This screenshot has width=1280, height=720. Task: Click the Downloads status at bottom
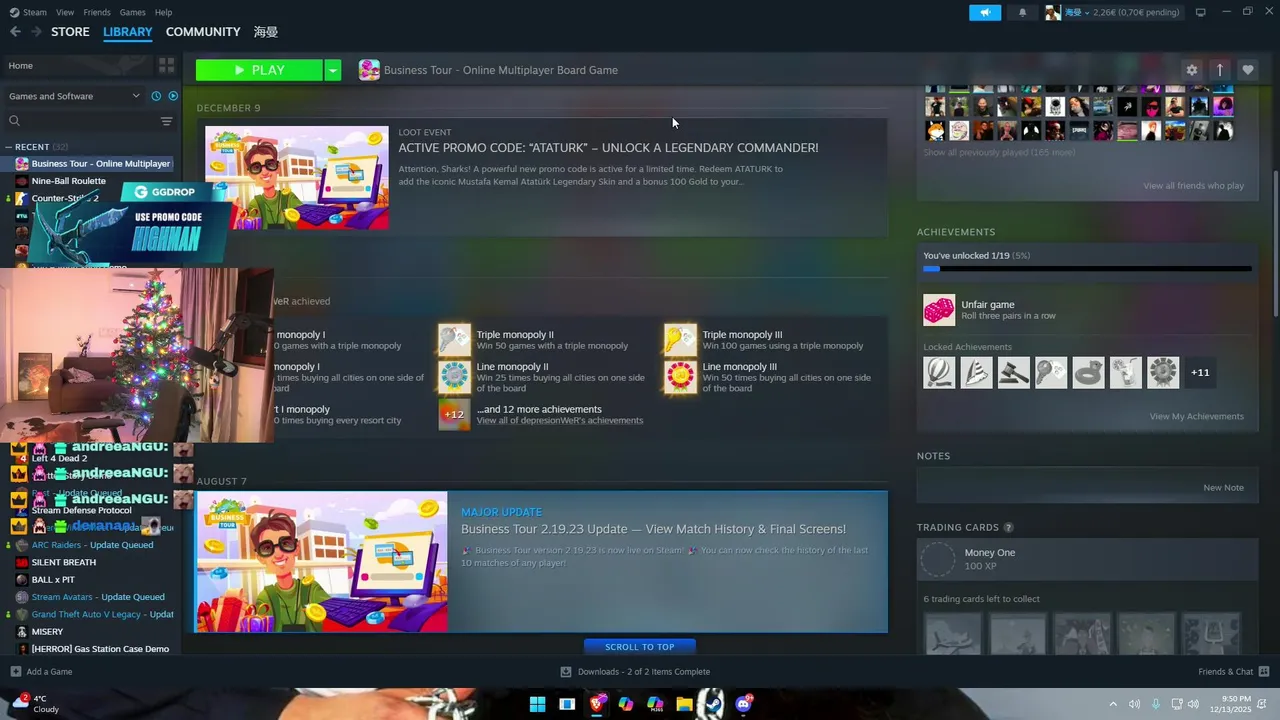635,672
